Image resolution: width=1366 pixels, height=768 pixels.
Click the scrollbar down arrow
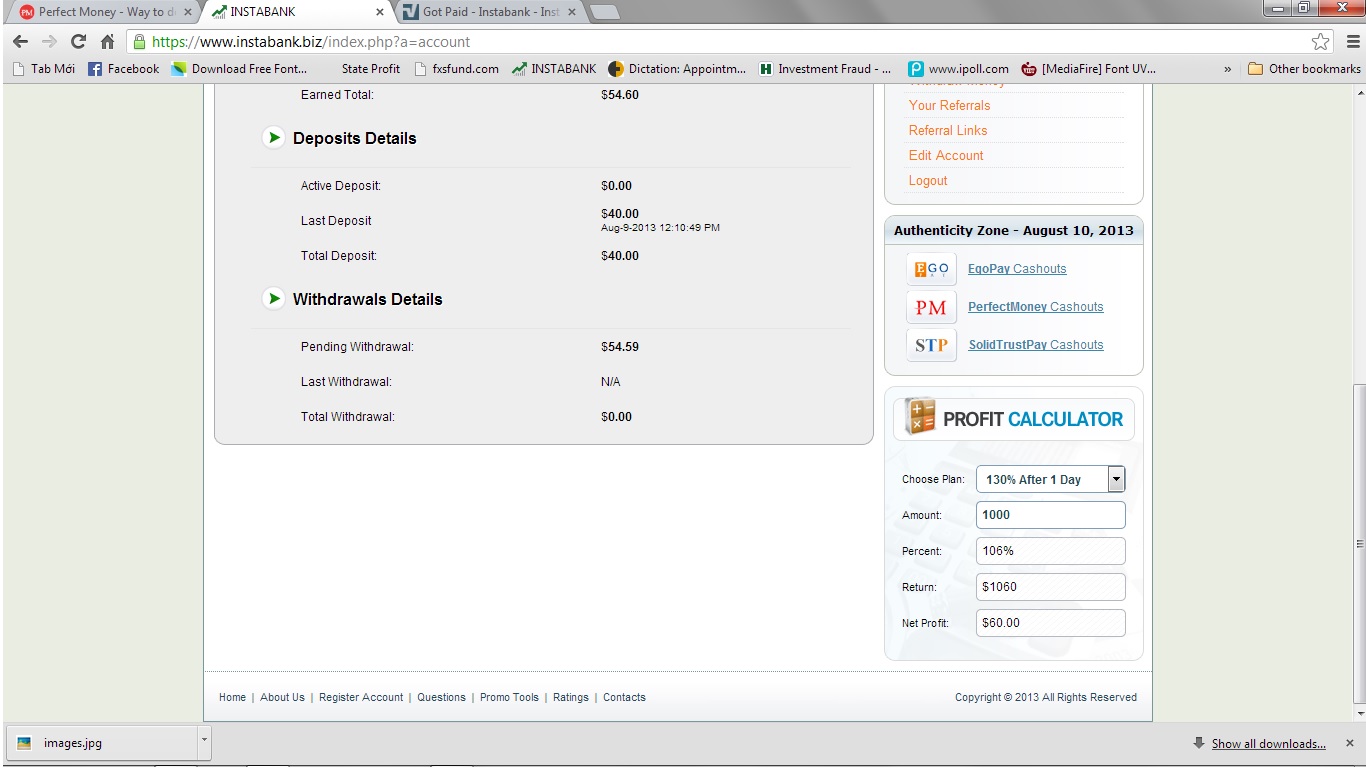(x=1359, y=713)
